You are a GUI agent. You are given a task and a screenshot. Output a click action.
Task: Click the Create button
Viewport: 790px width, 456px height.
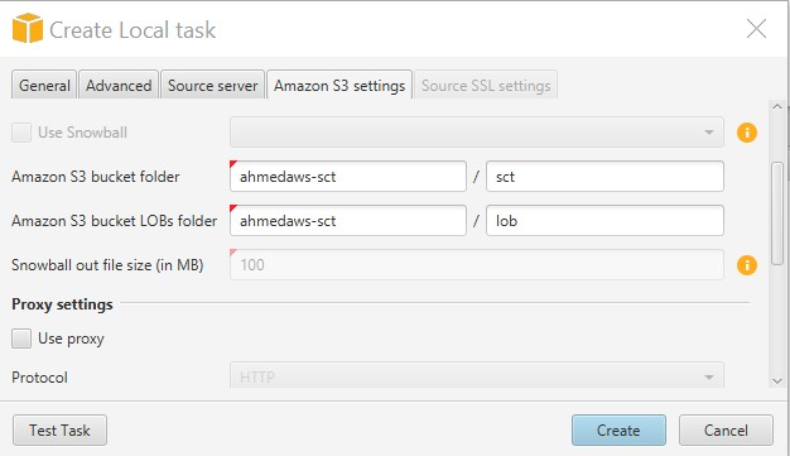click(x=618, y=430)
